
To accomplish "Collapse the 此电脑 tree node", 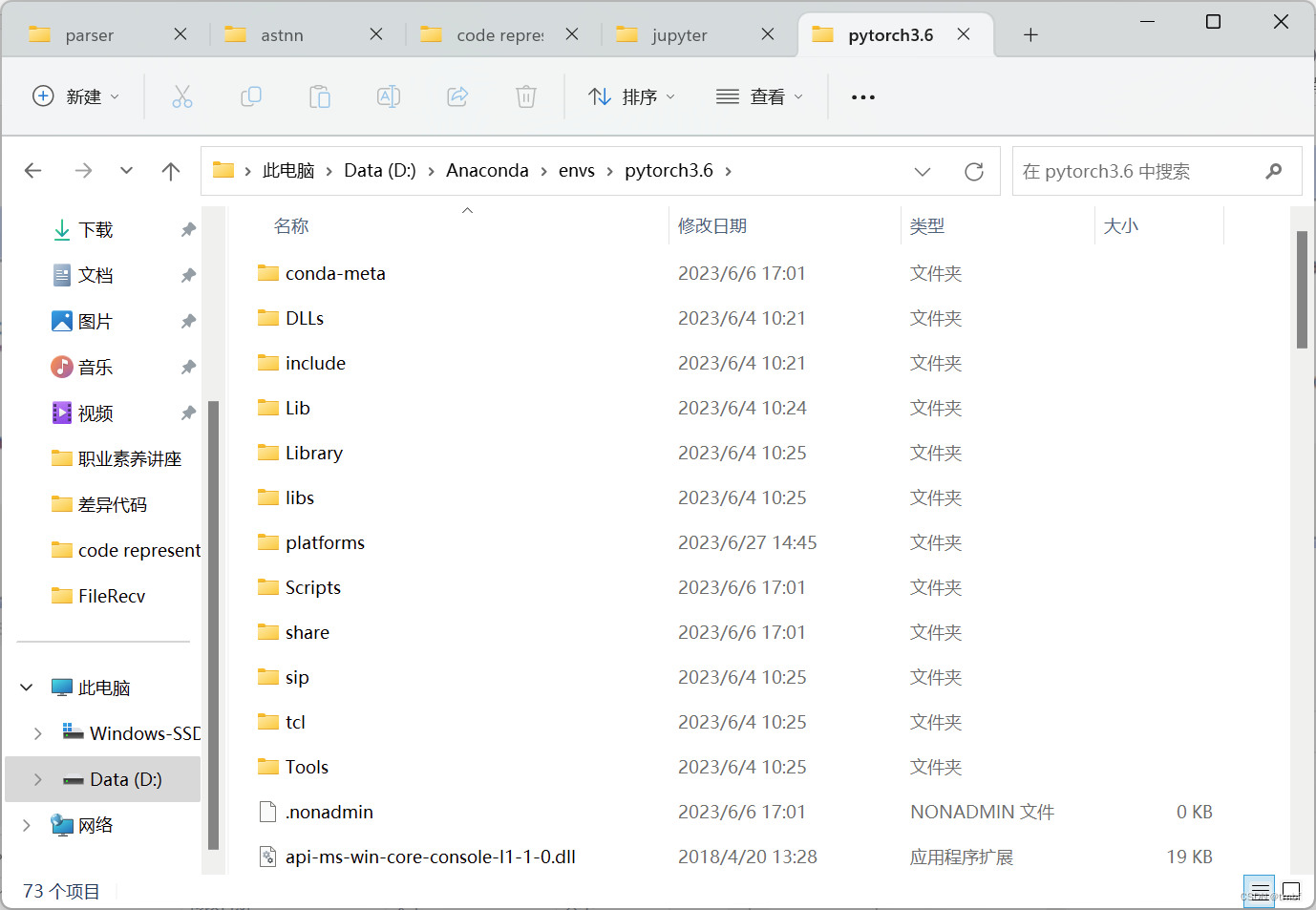I will click(x=27, y=688).
